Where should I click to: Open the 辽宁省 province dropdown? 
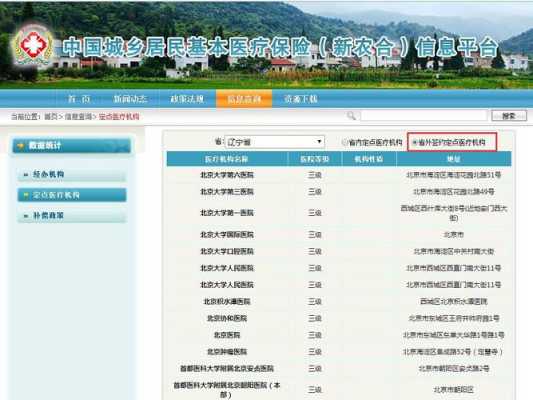click(x=275, y=142)
